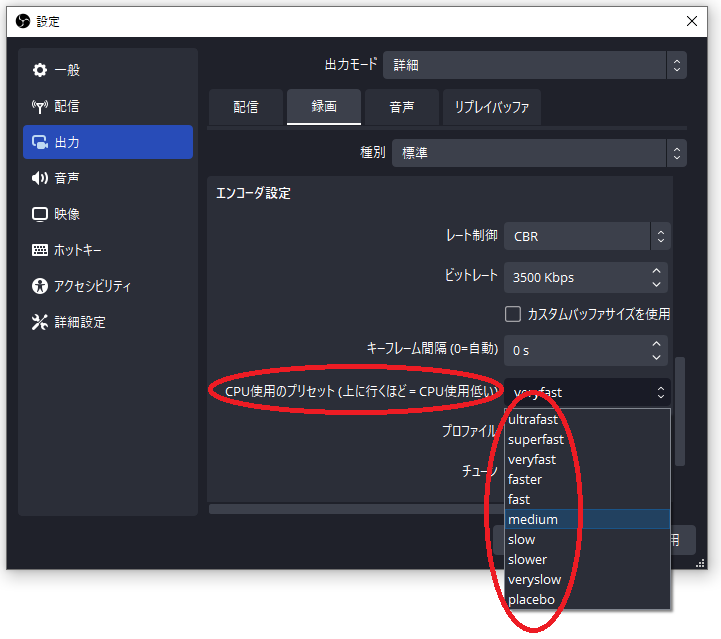Click the General gear icon in sidebar
721x639 pixels.
click(x=40, y=70)
